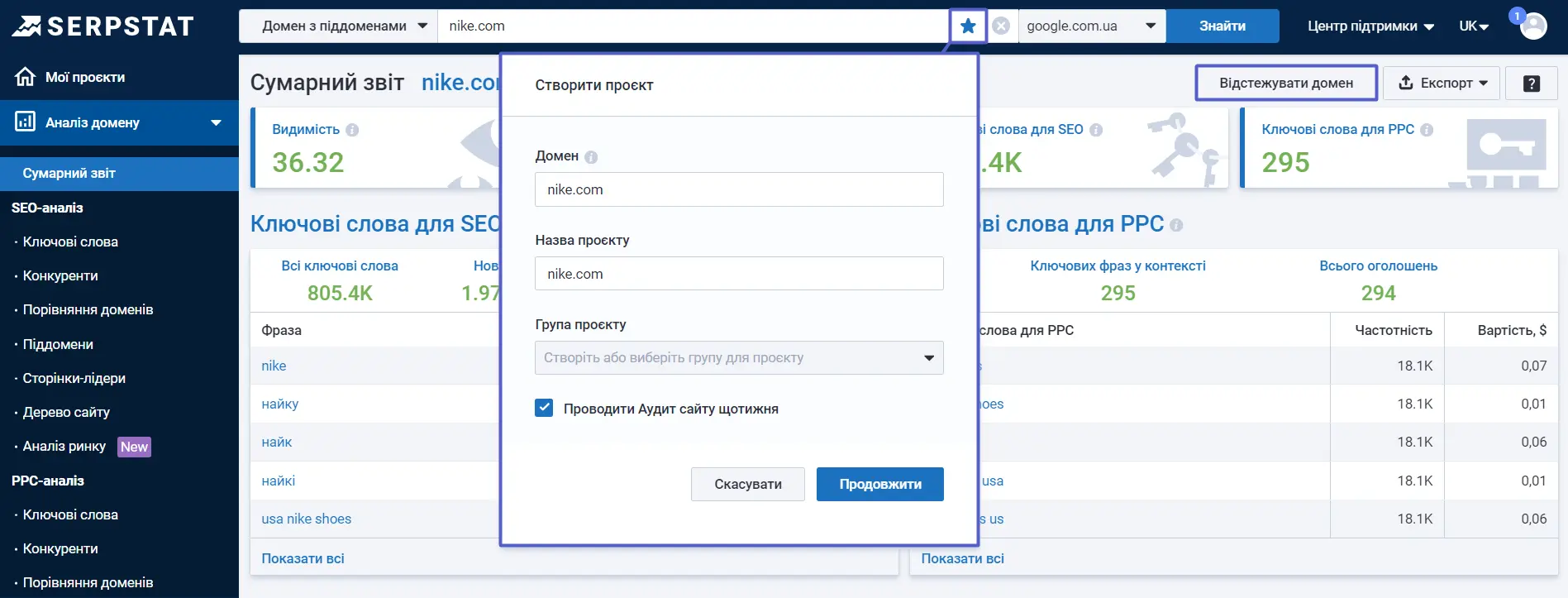The width and height of the screenshot is (1568, 598).
Task: Open the Домен з піддоменами dropdown
Action: [x=338, y=26]
